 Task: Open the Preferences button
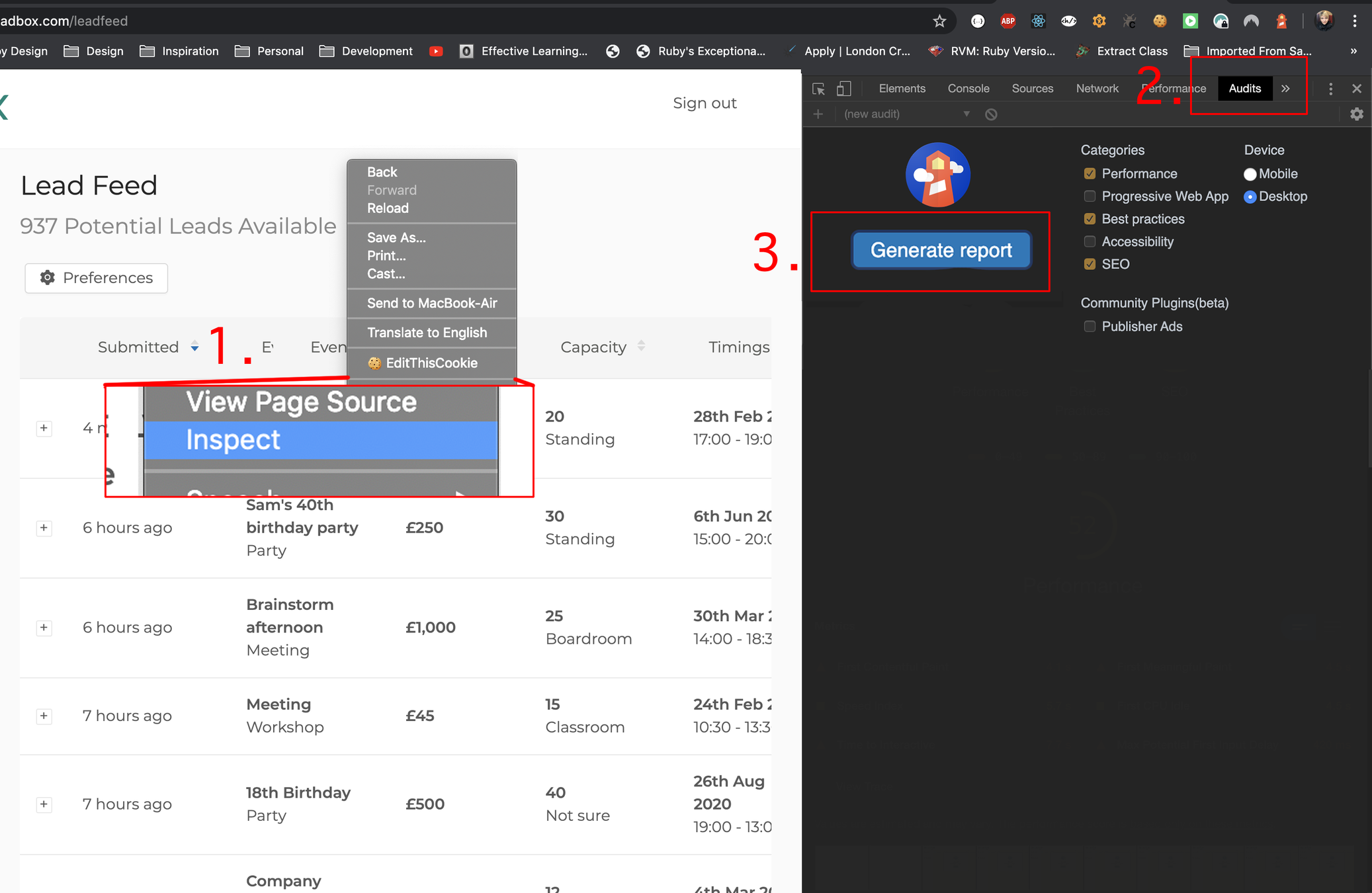(97, 278)
